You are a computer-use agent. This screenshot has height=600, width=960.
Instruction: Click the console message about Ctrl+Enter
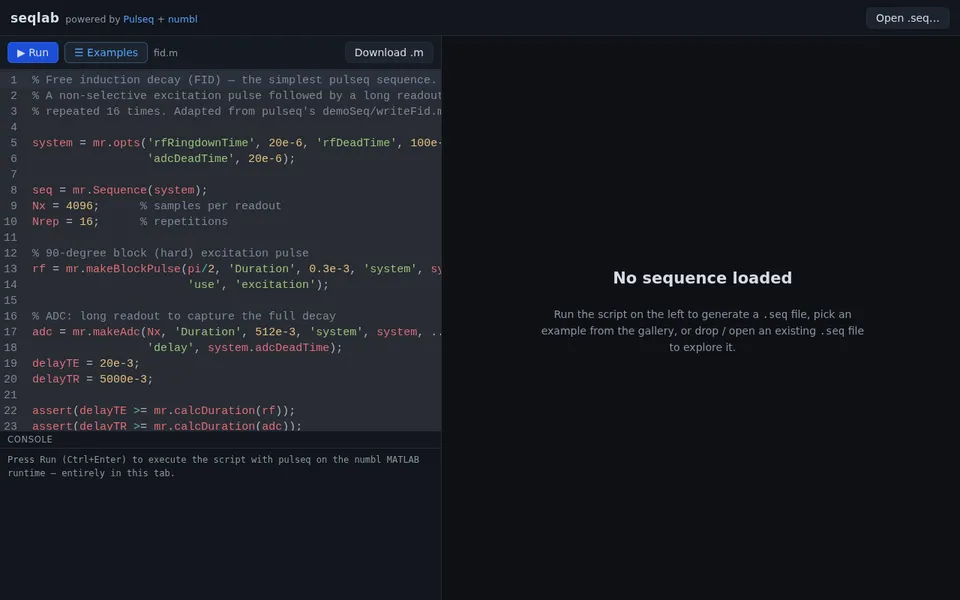tap(213, 466)
